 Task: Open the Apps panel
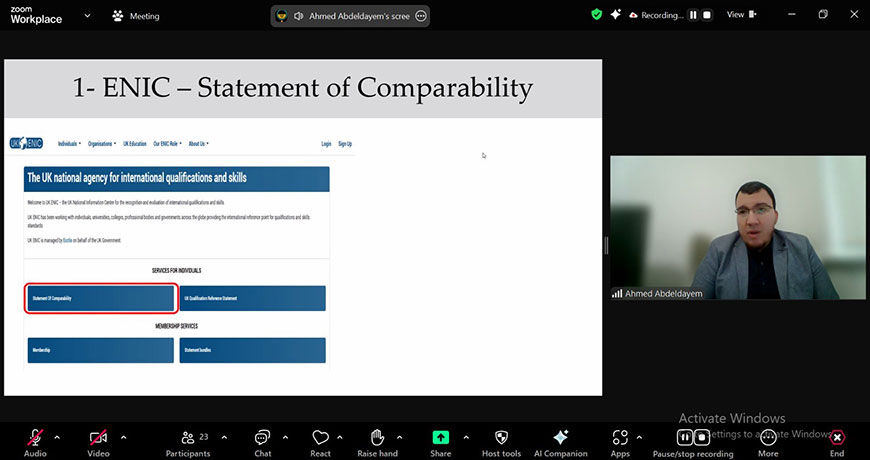[620, 443]
